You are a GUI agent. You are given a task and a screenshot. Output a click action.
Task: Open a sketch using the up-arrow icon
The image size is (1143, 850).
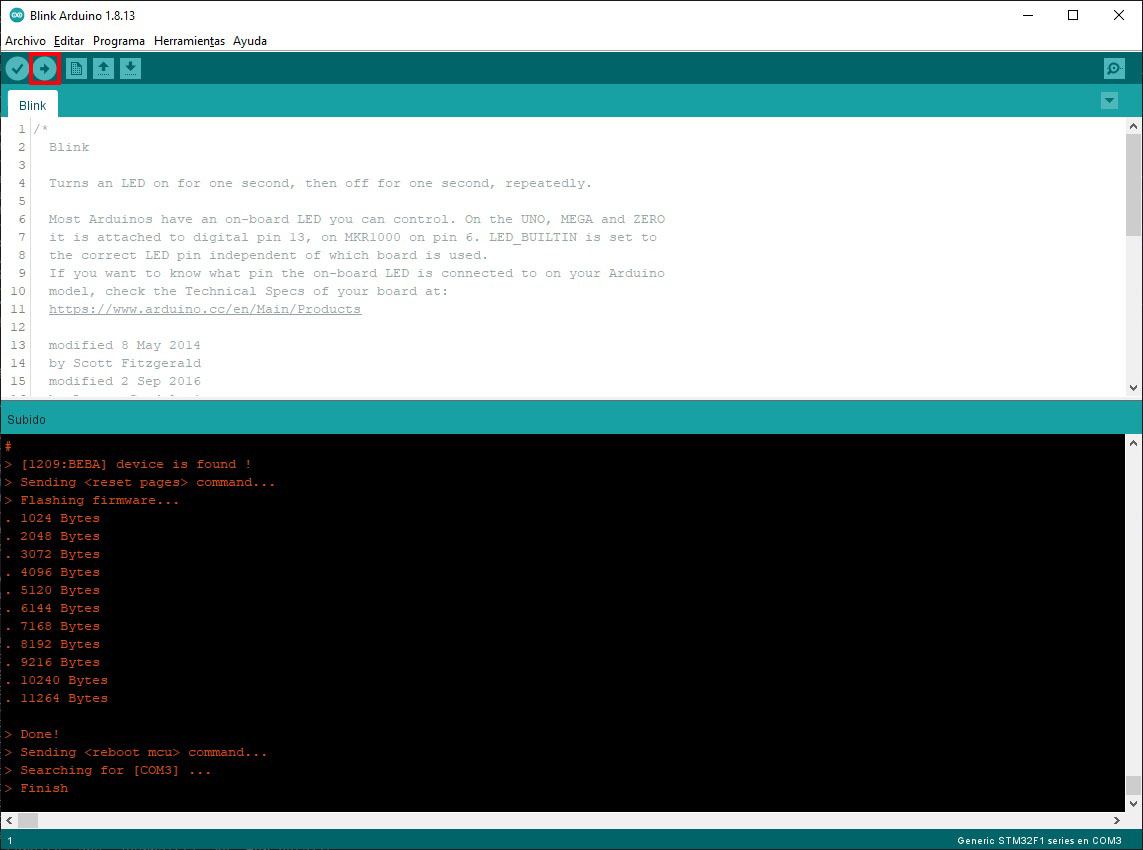104,69
